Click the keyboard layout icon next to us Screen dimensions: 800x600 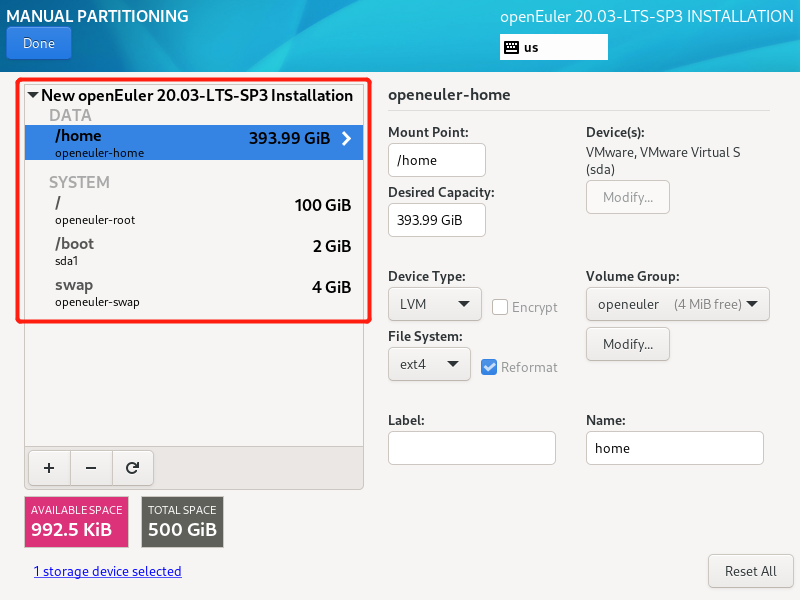tap(511, 47)
